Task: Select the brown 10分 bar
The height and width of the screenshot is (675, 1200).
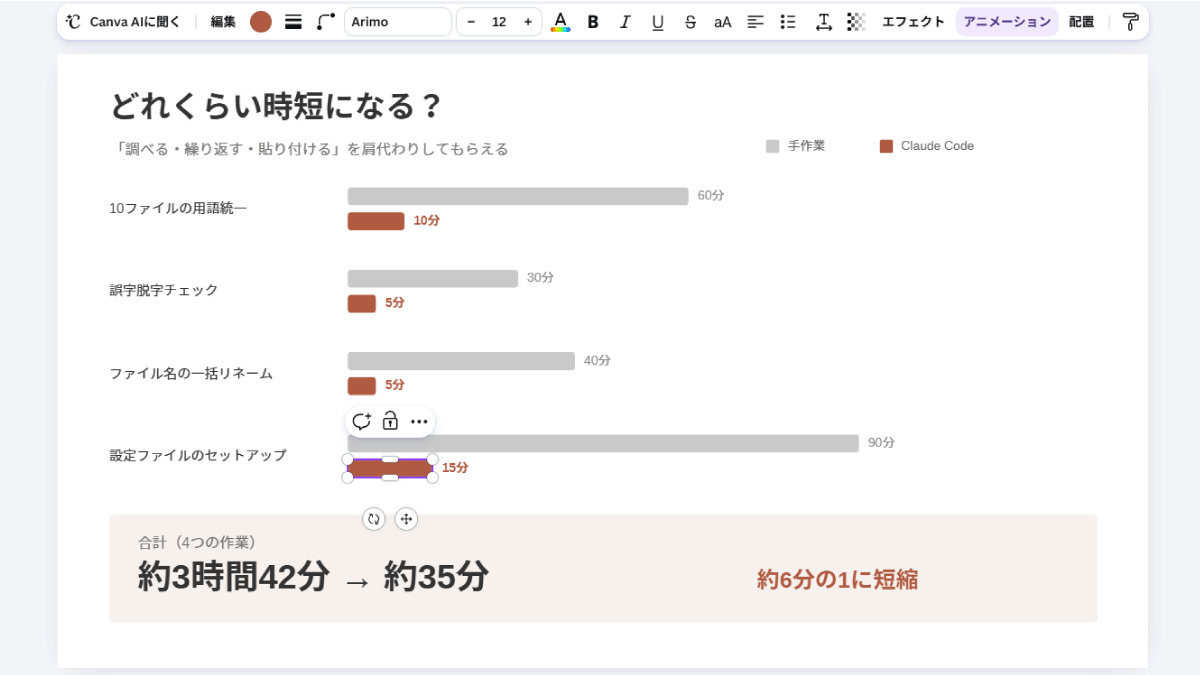Action: coord(376,221)
